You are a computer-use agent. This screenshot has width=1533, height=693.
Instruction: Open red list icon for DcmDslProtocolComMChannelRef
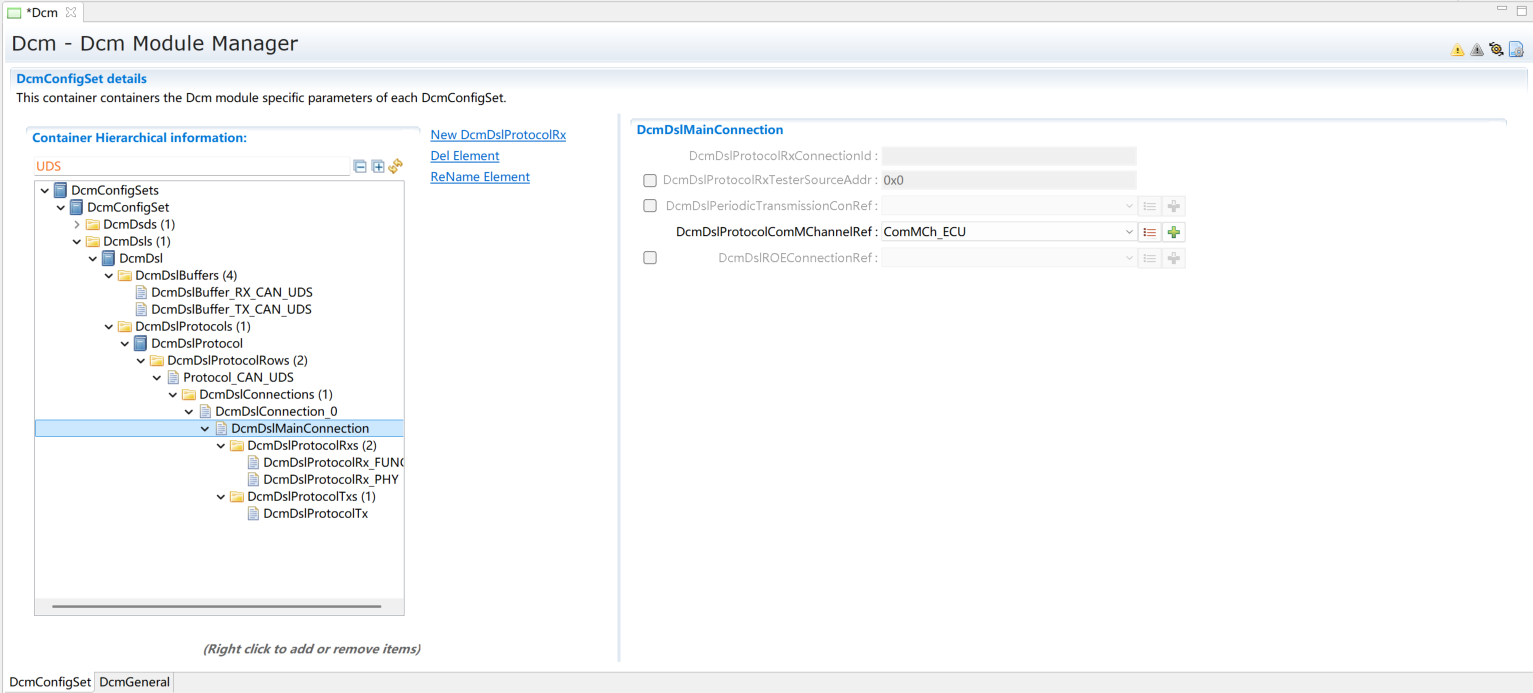click(x=1150, y=232)
